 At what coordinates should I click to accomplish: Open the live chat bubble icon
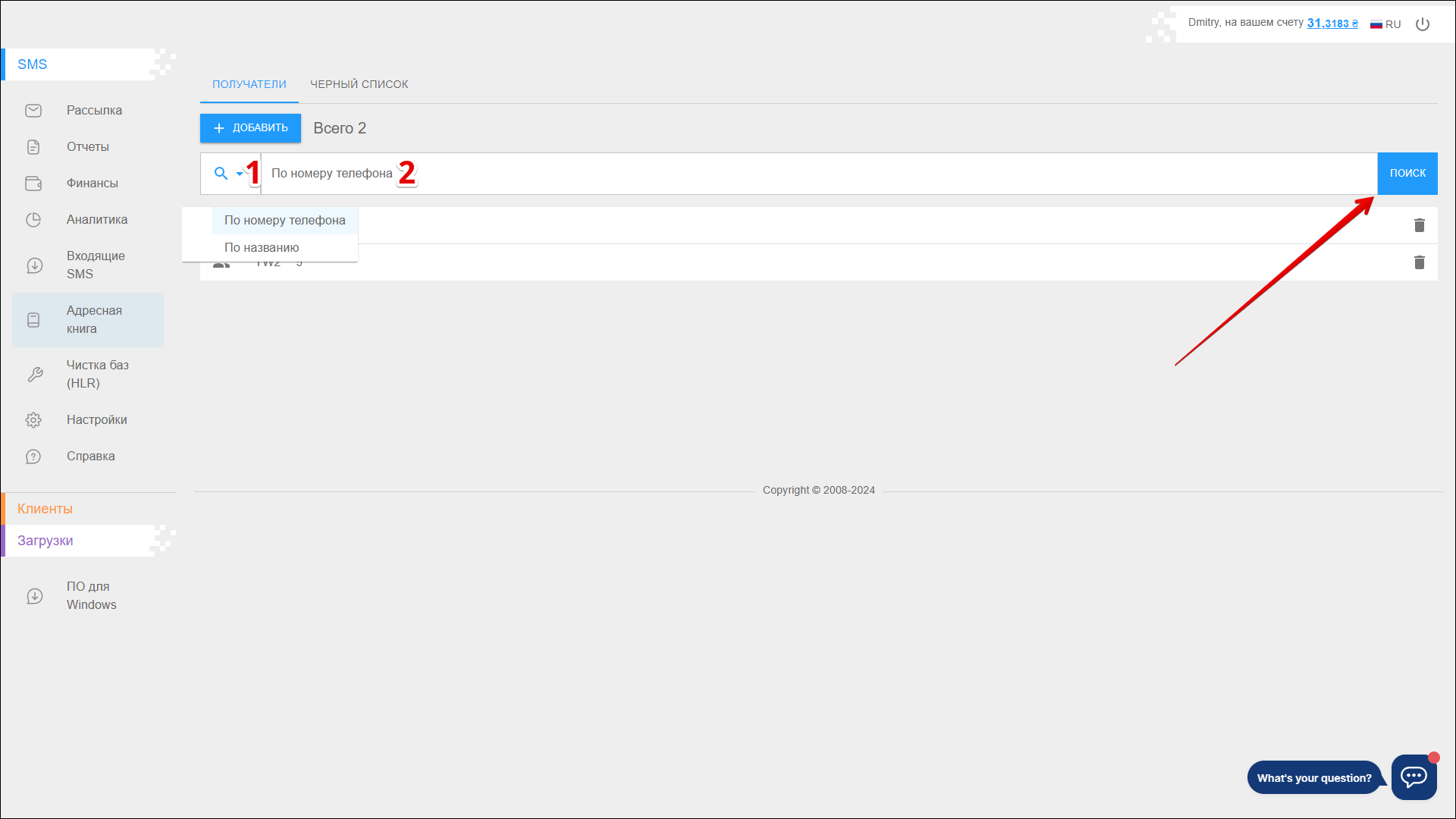click(x=1414, y=777)
